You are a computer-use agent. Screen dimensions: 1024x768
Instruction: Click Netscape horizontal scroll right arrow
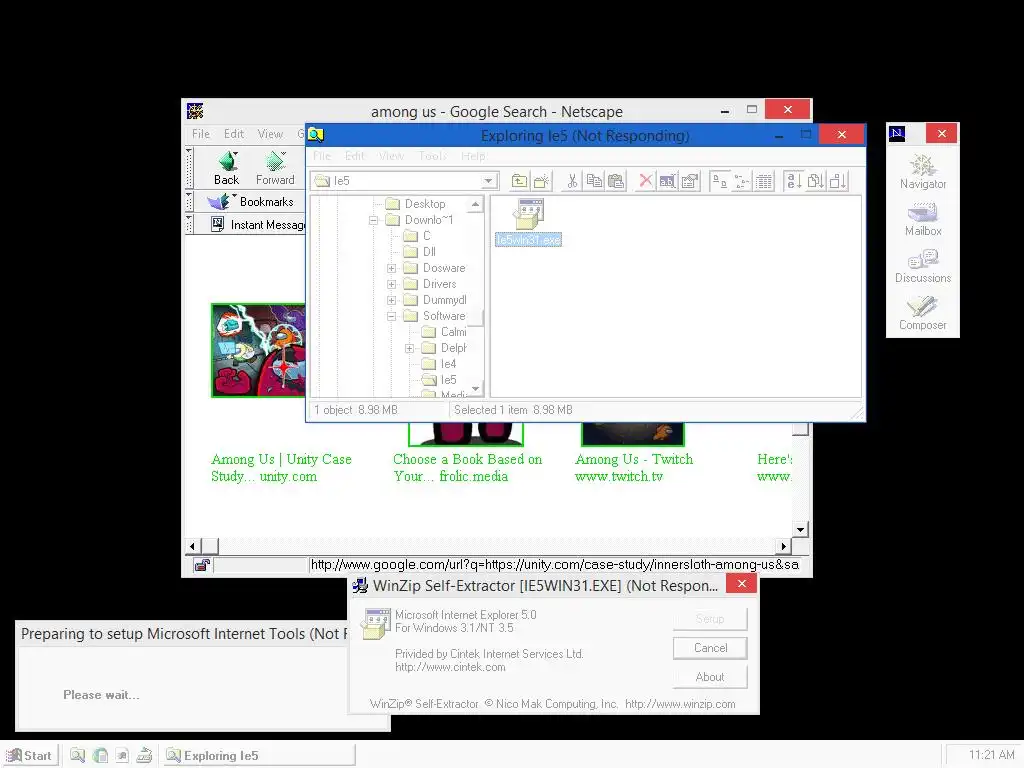coord(784,546)
